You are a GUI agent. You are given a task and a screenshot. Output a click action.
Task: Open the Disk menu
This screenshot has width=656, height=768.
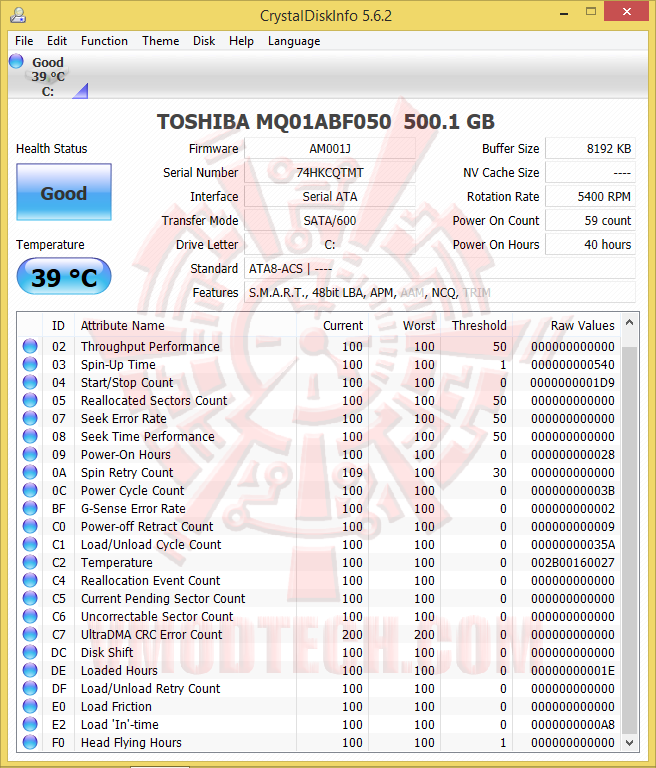pyautogui.click(x=204, y=41)
